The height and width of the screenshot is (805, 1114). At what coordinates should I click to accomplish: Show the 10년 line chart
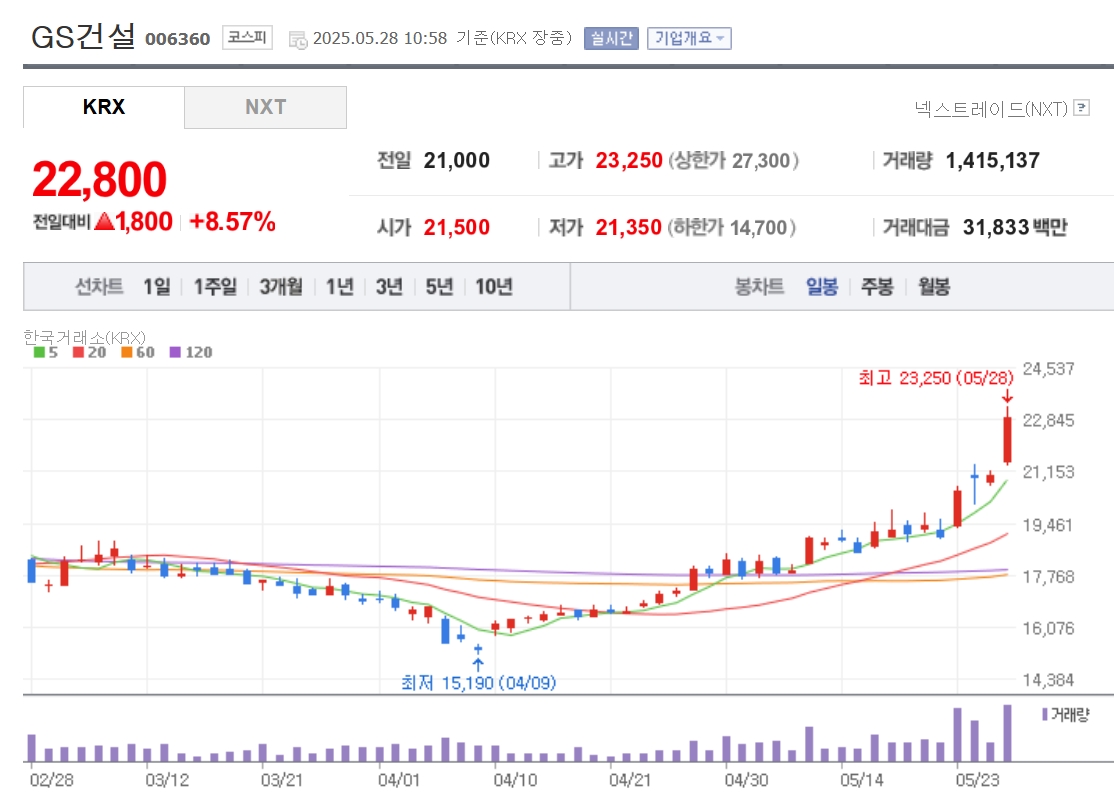494,286
